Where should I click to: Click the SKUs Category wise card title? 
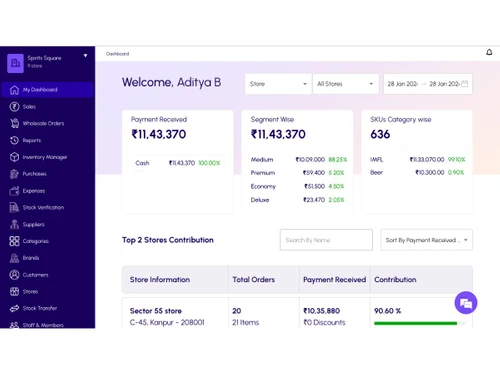pyautogui.click(x=401, y=119)
